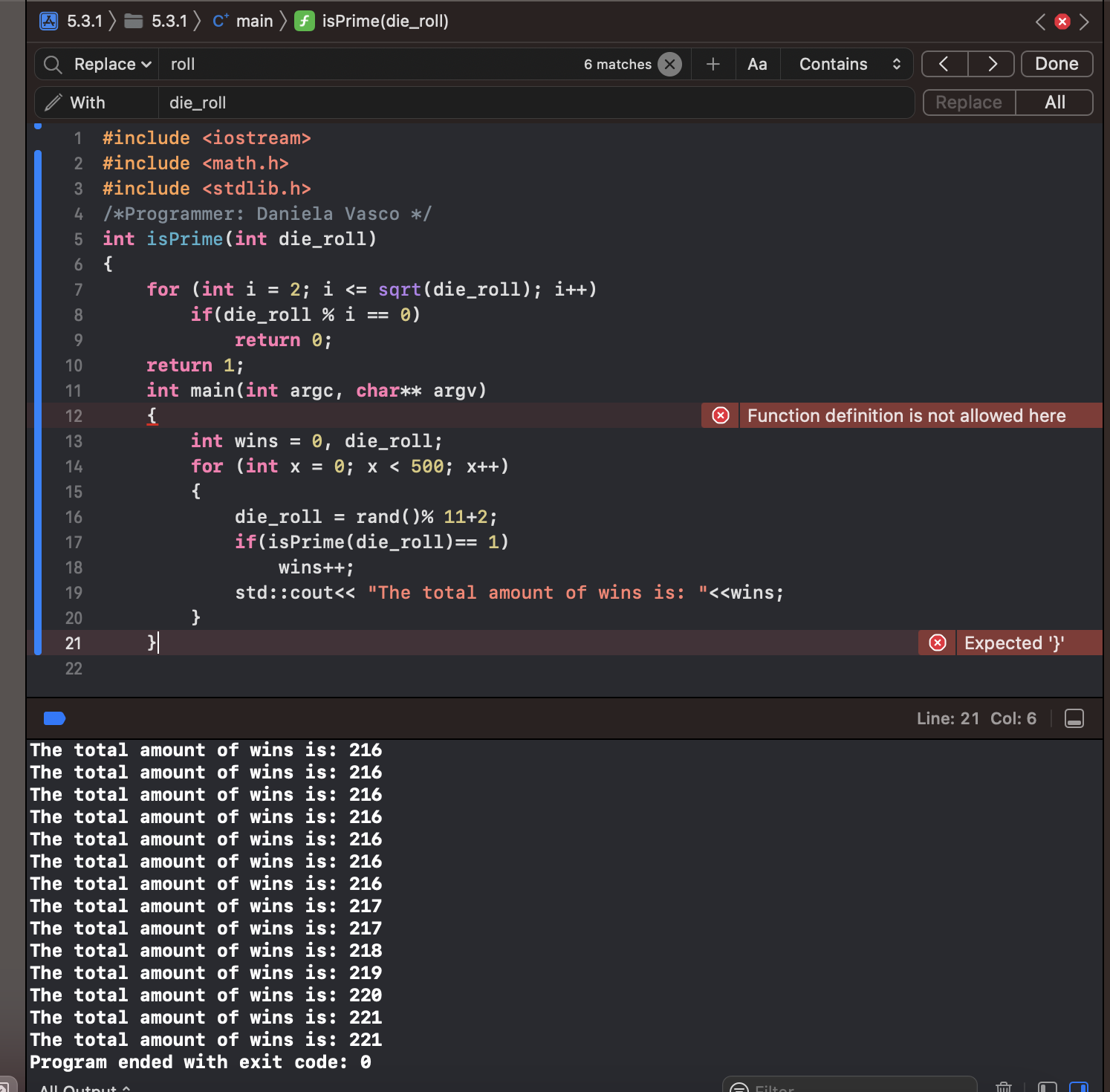Image resolution: width=1110 pixels, height=1092 pixels.
Task: Click 'die_roll = rand()% 11+2;' line
Action: pyautogui.click(x=366, y=517)
